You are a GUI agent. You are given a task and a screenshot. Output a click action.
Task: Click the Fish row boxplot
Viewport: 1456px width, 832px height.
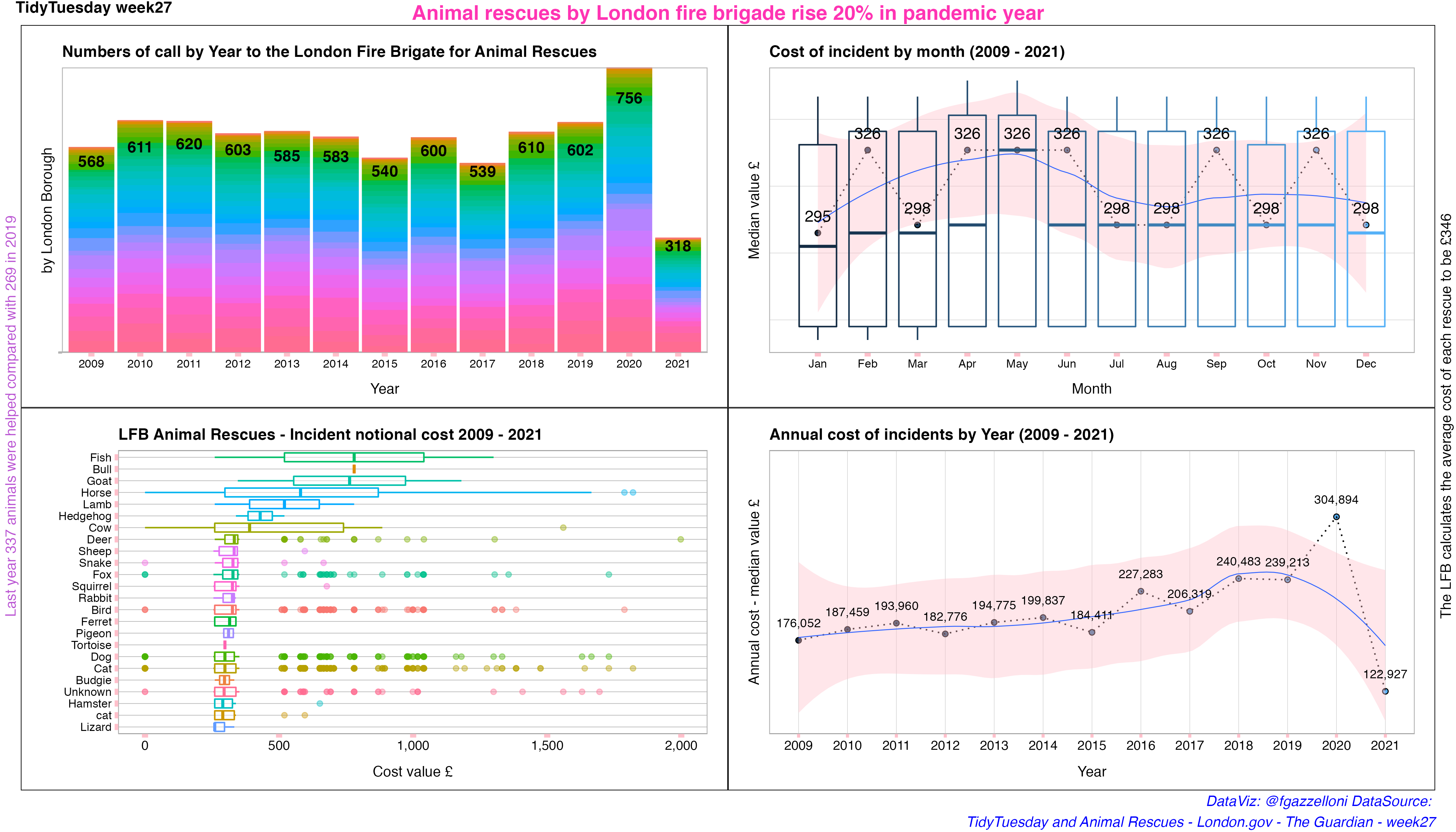coord(354,457)
